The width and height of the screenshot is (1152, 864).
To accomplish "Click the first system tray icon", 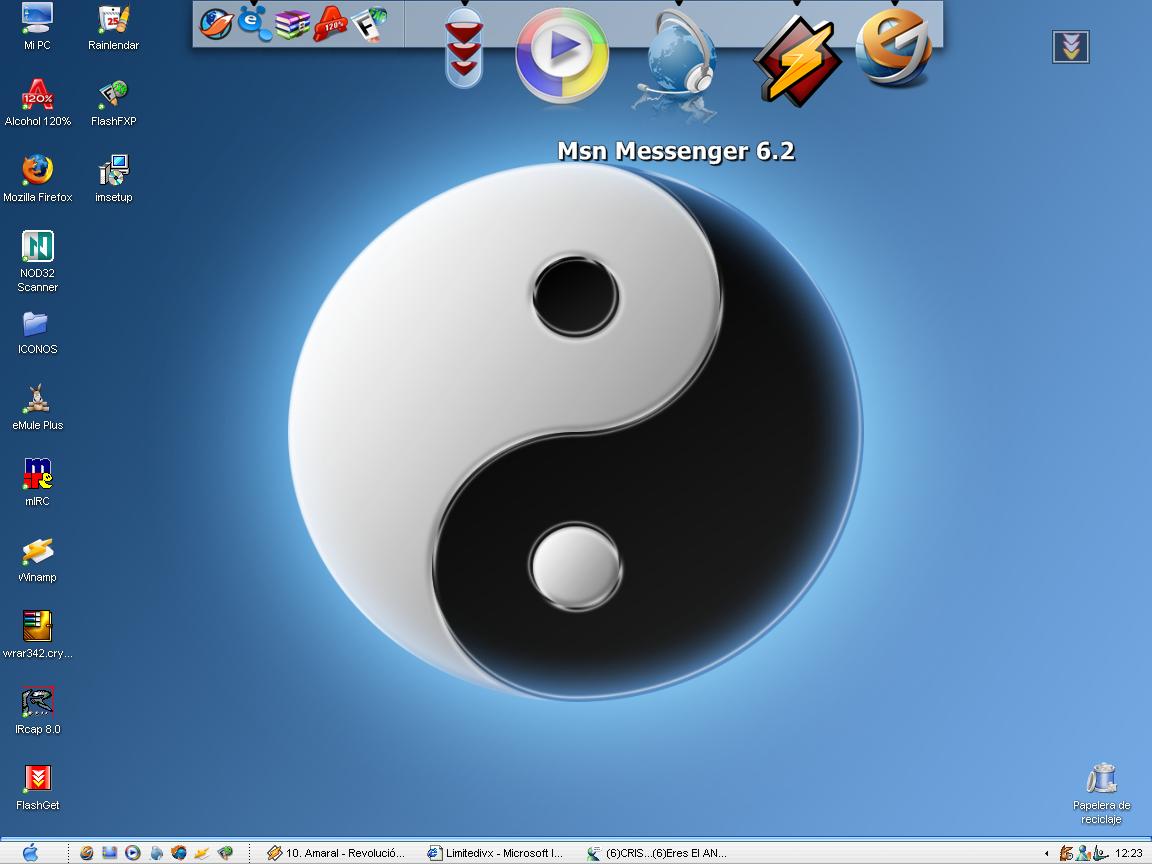I will (1066, 853).
